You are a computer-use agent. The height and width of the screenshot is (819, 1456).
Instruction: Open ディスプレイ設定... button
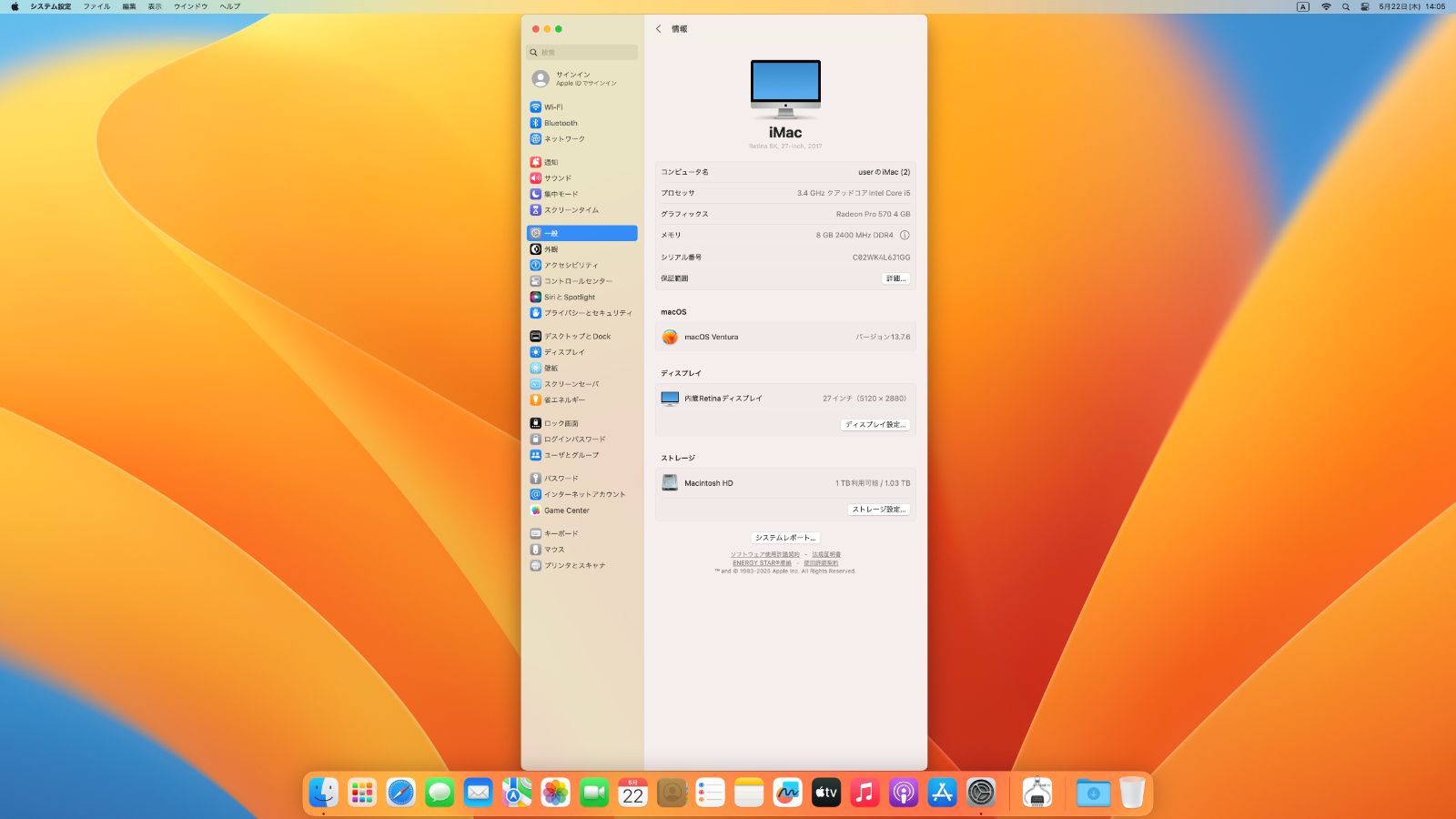coord(875,424)
